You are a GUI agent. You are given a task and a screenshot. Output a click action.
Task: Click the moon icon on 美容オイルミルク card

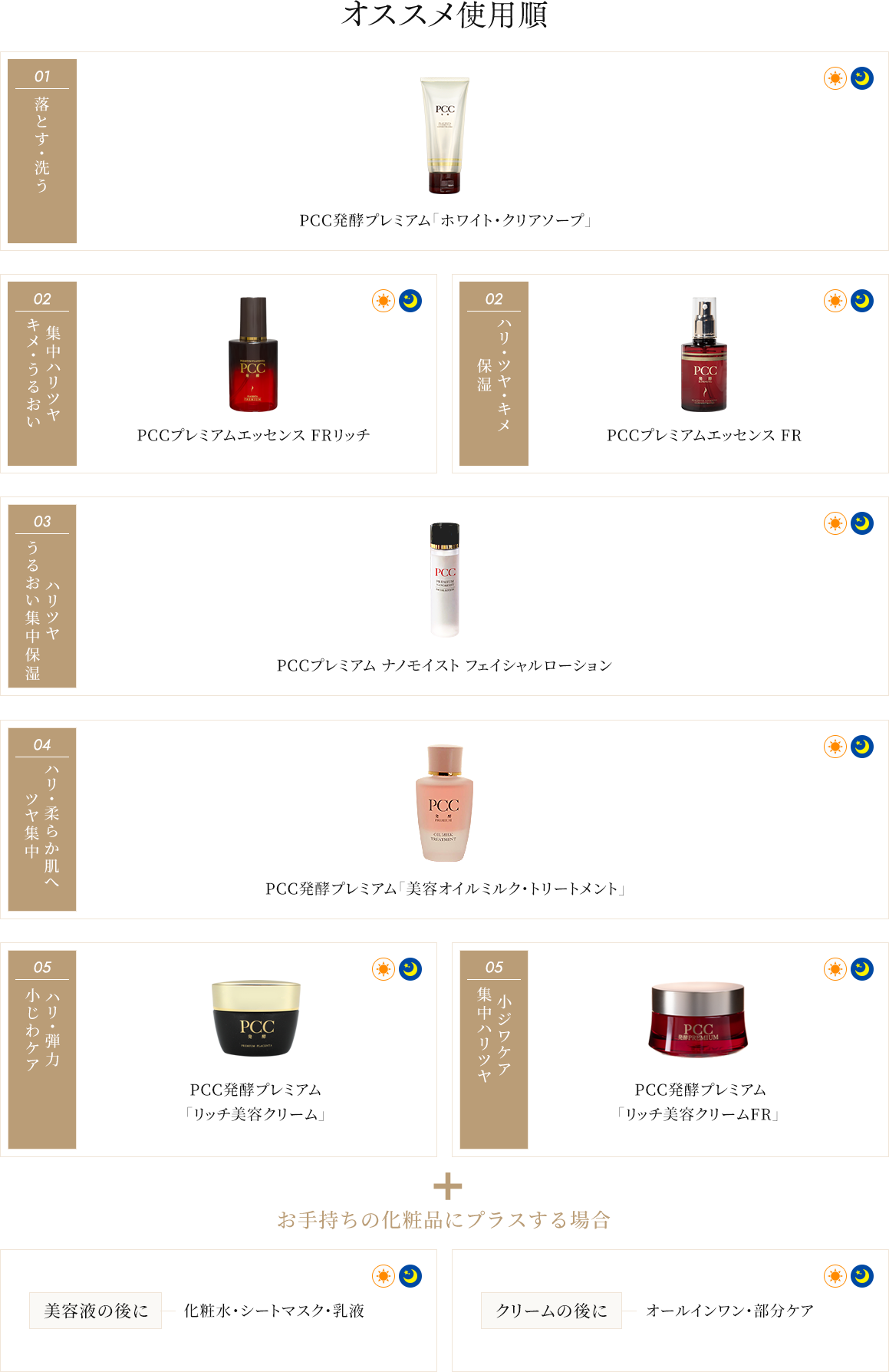[862, 747]
